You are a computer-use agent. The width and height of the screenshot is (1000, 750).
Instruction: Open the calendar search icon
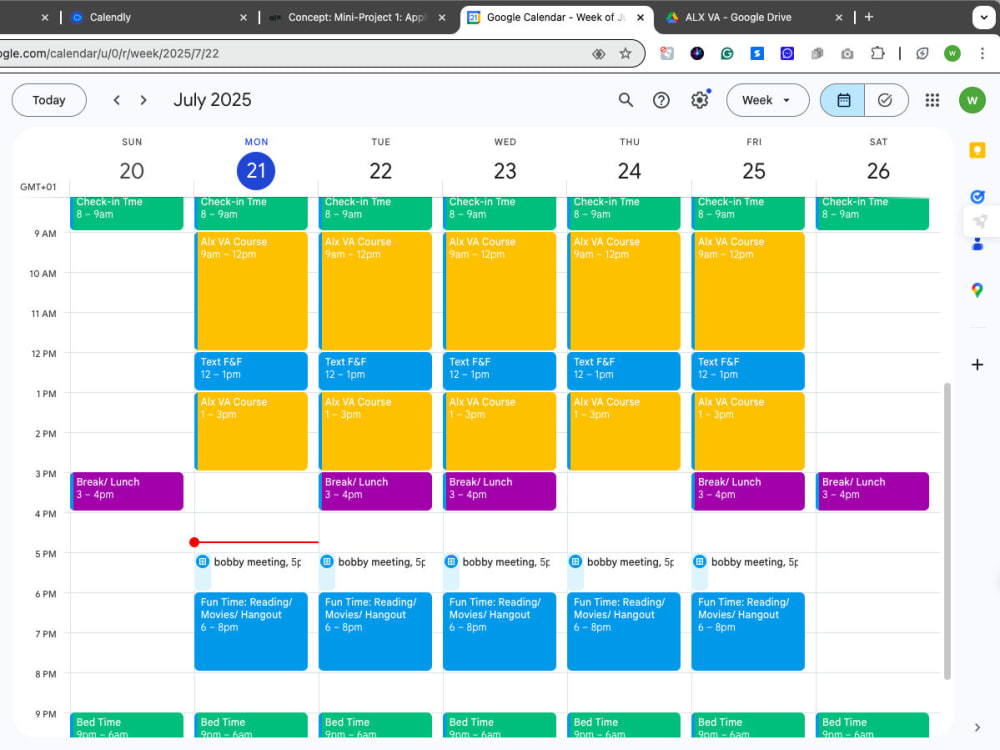[x=626, y=100]
